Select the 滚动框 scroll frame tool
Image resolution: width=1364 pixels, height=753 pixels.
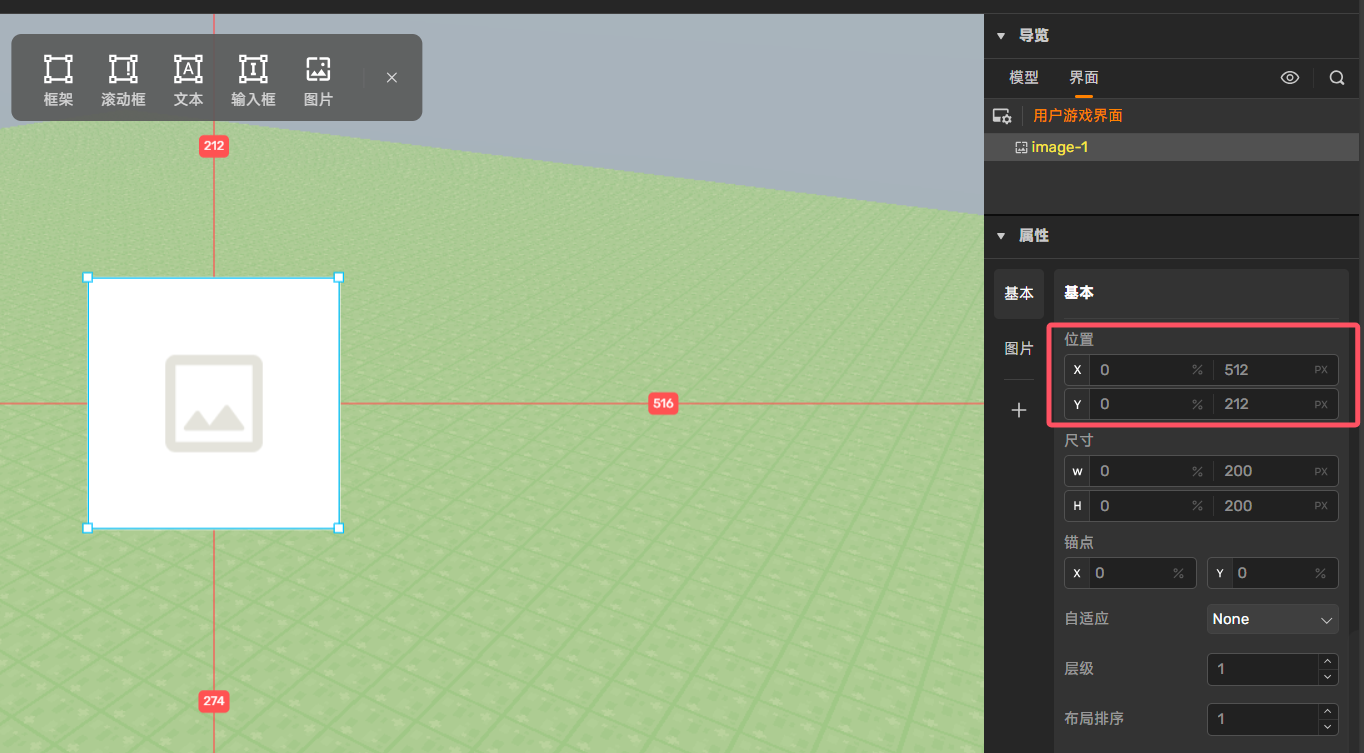(x=123, y=80)
